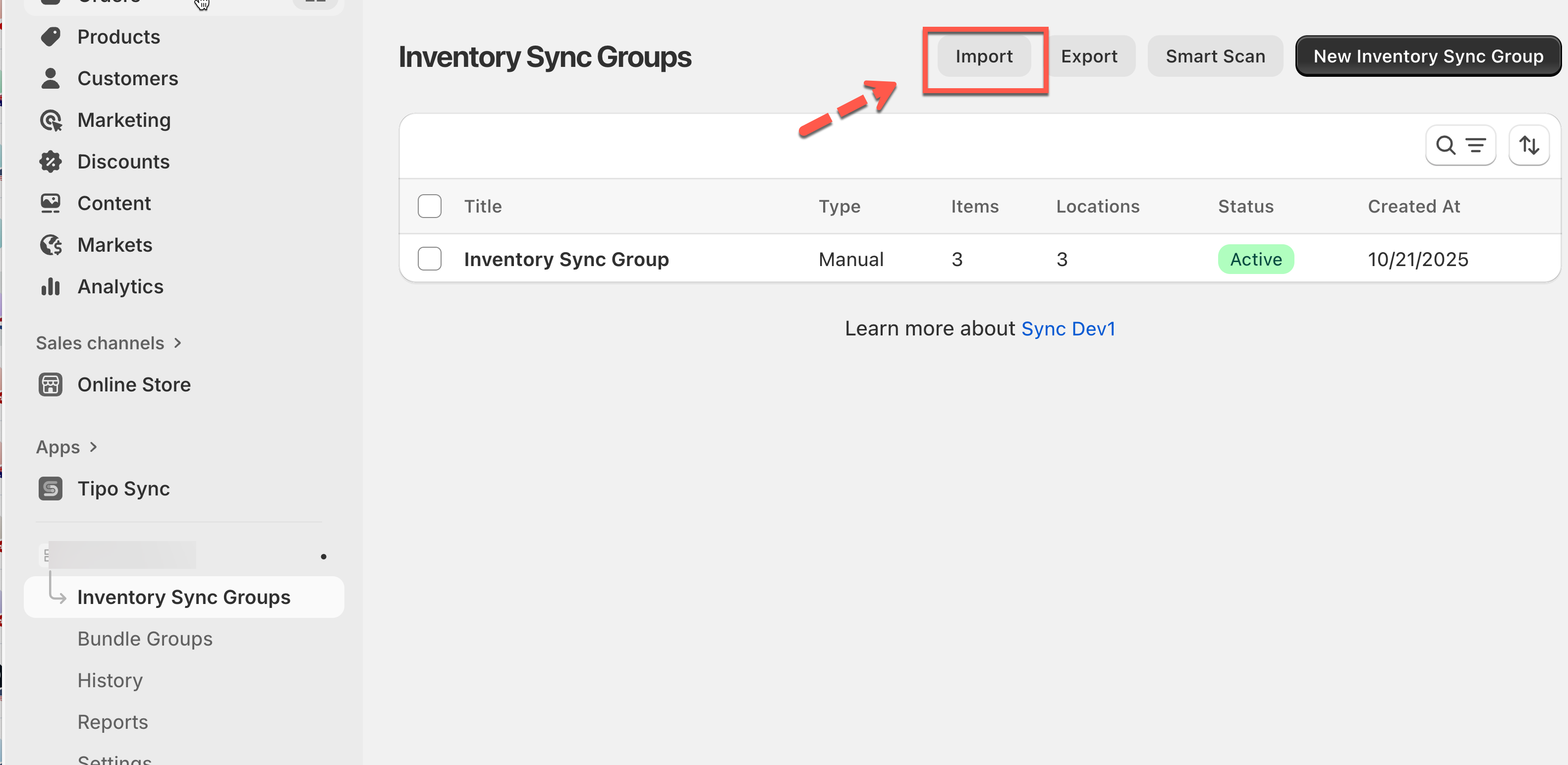Click the Marketing target icon

[51, 120]
